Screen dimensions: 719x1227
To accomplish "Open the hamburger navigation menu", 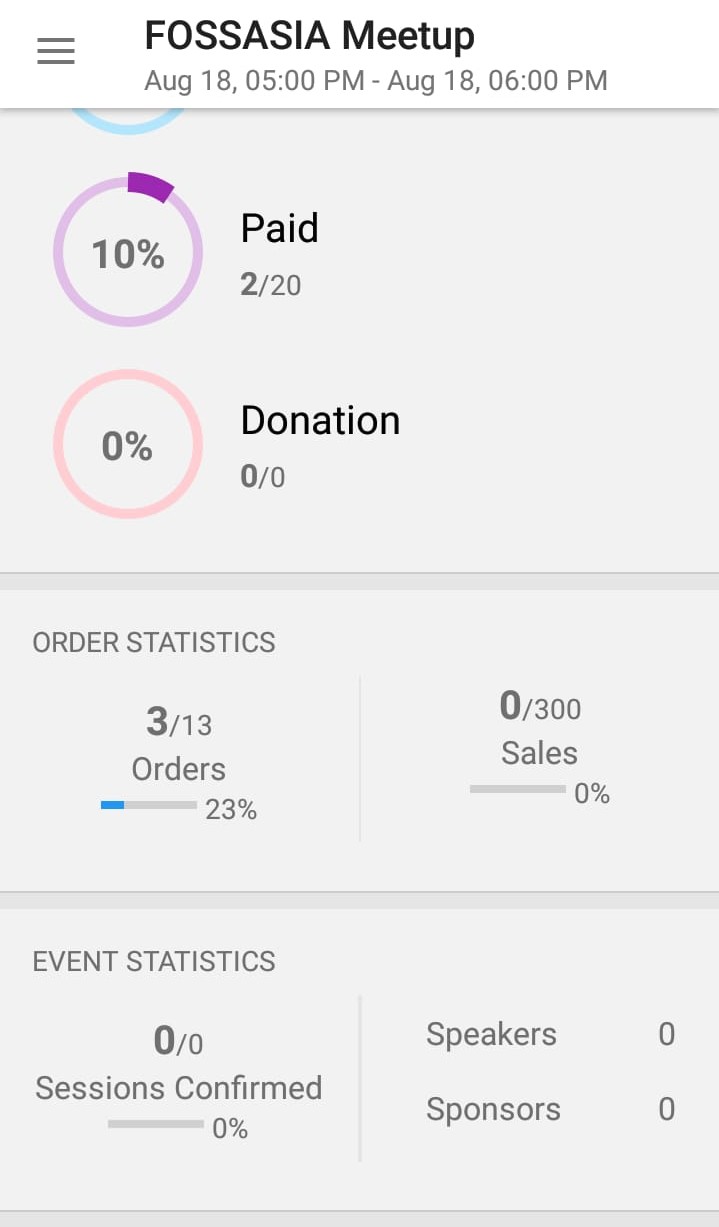I will (x=56, y=52).
